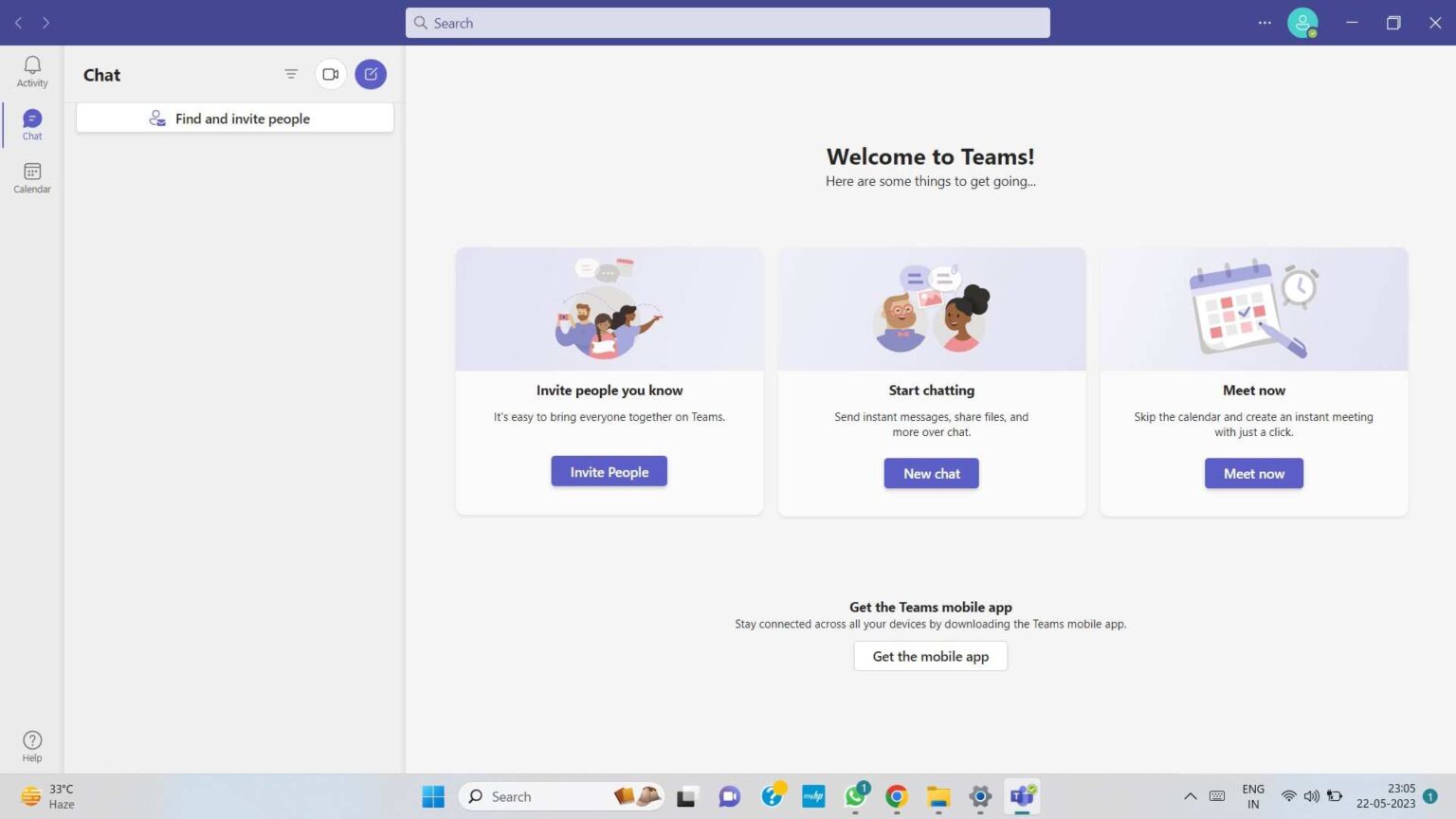Click Get the mobile app
Viewport: 1456px width, 819px height.
click(x=930, y=655)
